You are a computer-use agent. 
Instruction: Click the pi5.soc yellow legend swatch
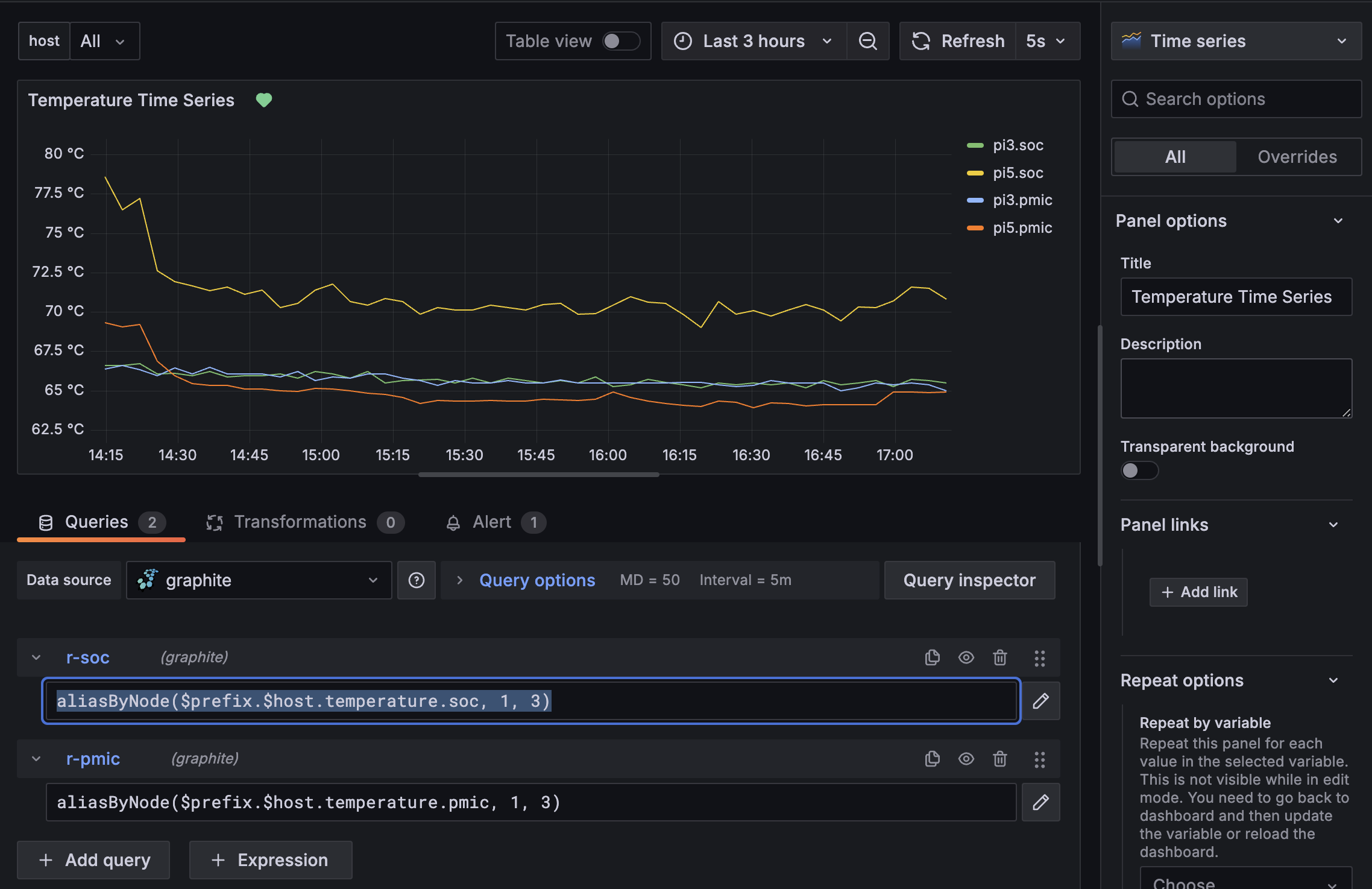coord(975,173)
